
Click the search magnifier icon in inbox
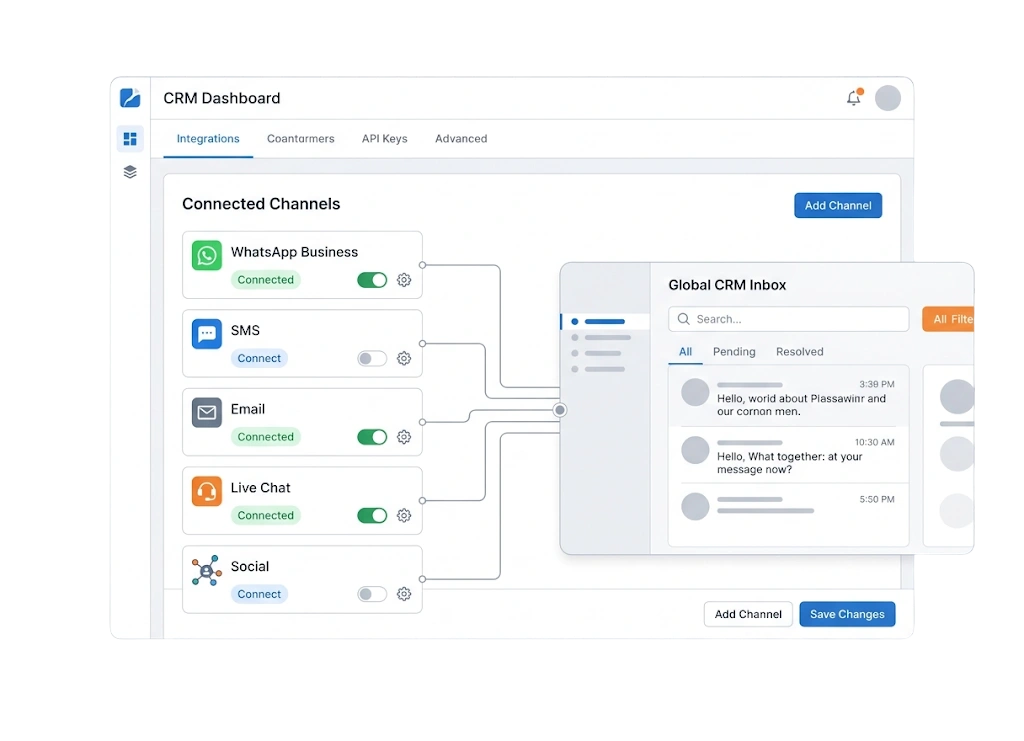point(684,319)
